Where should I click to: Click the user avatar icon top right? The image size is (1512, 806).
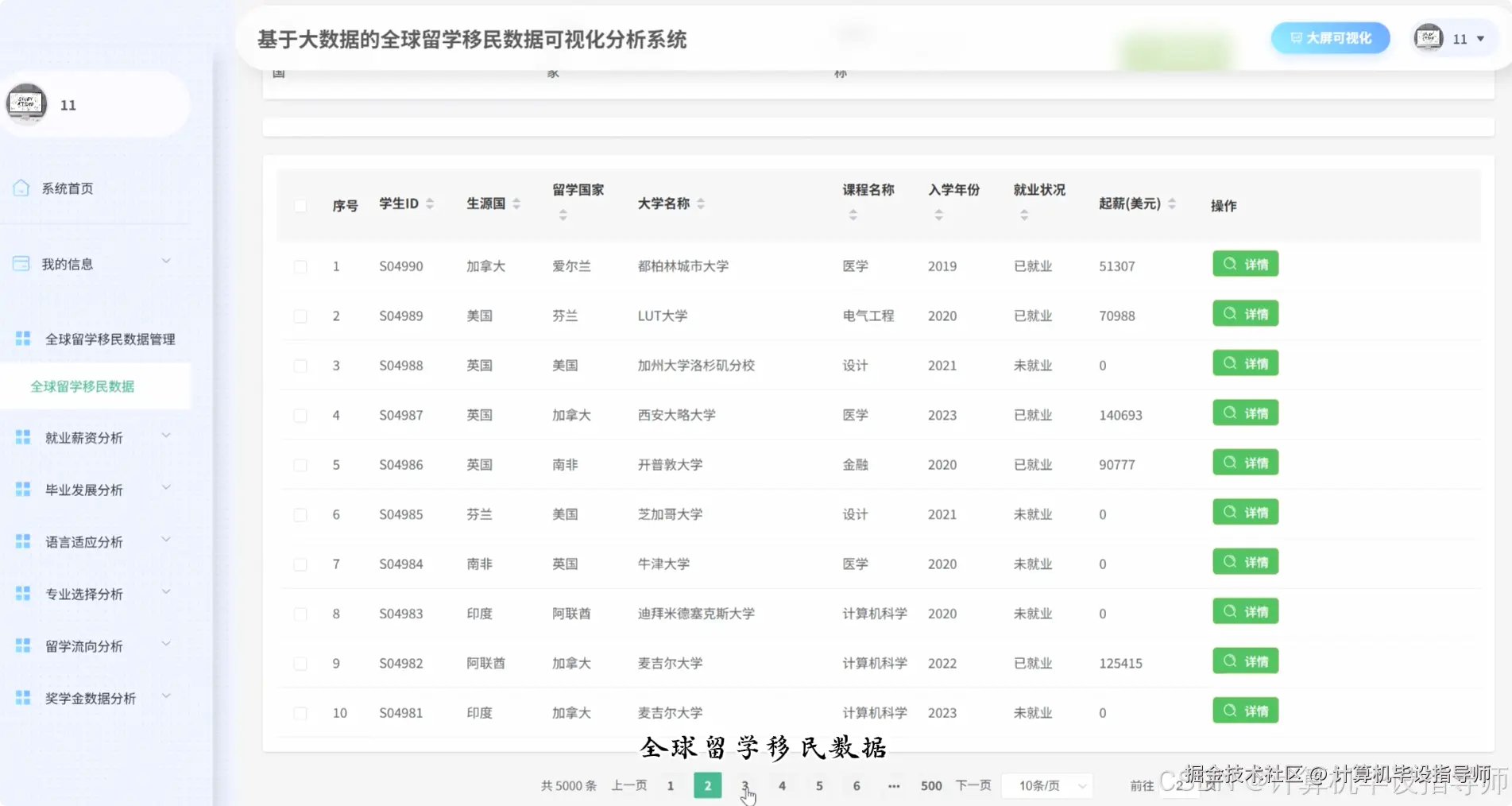pos(1427,37)
